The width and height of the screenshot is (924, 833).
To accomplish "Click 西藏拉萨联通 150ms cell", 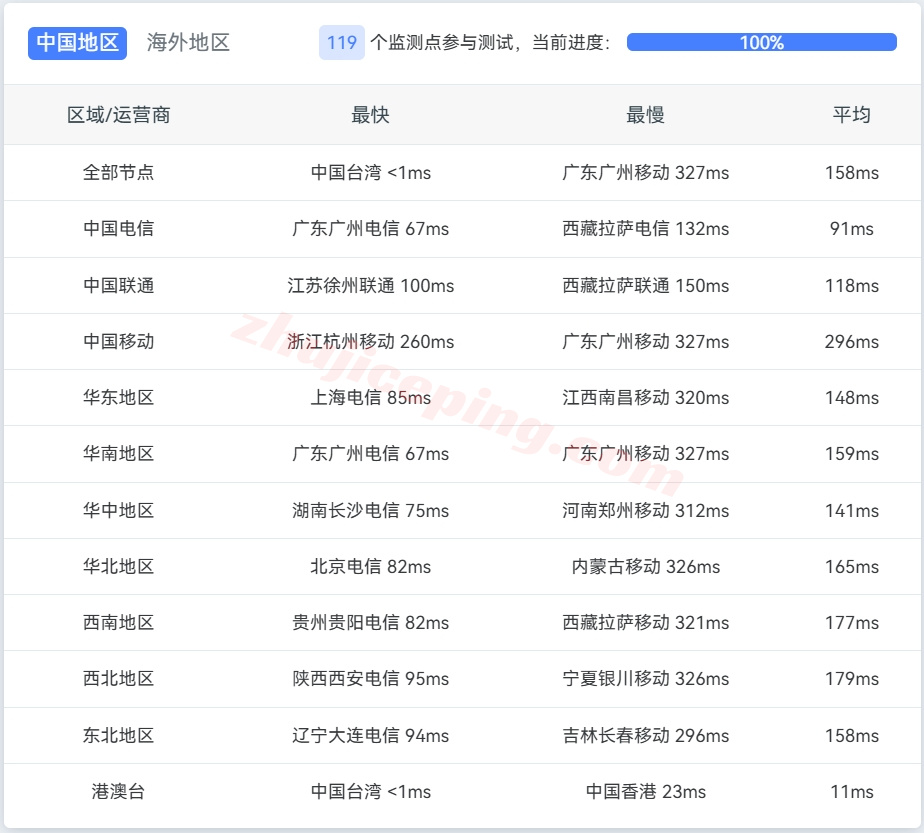I will coord(646,286).
